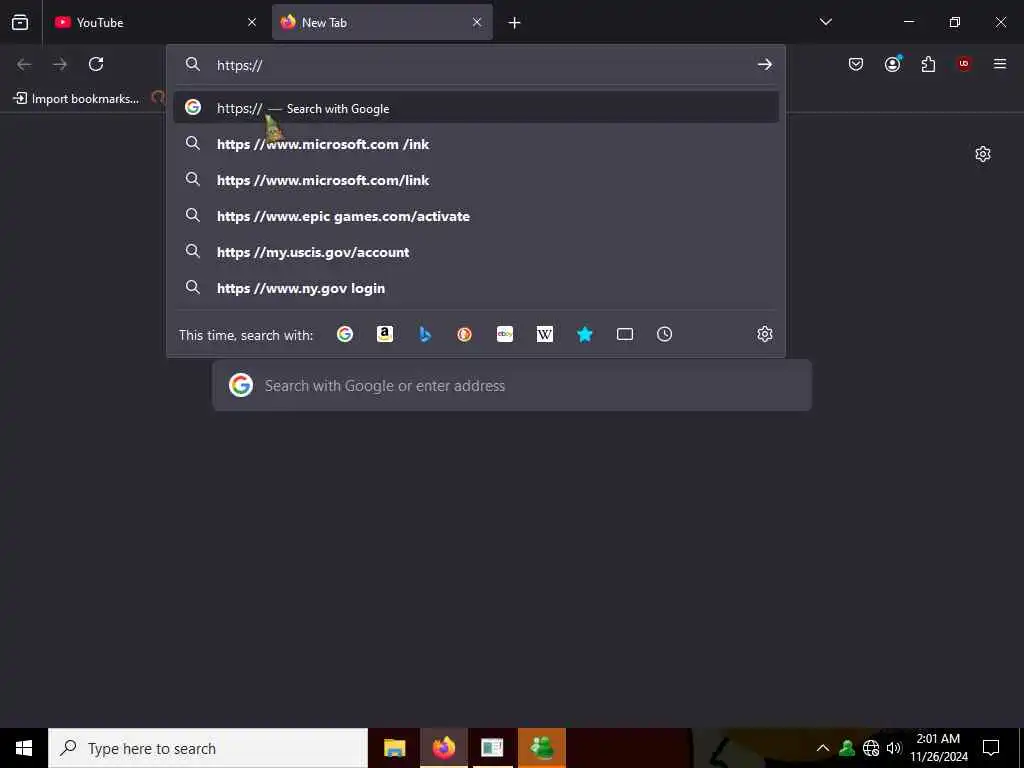Reload the current page
The height and width of the screenshot is (768, 1024).
96,64
